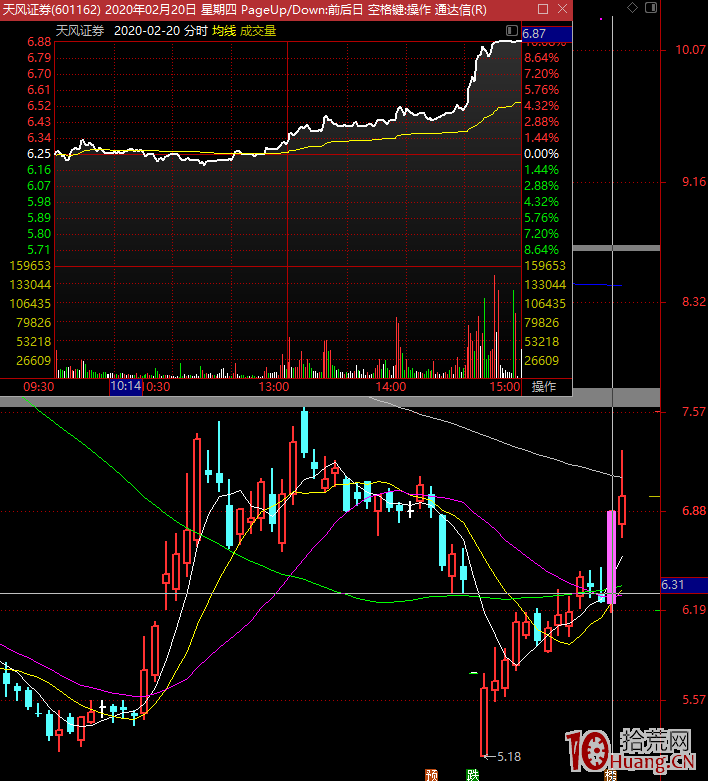
Task: Toggle the side panel icon next to the diamond icon
Action: click(x=651, y=7)
